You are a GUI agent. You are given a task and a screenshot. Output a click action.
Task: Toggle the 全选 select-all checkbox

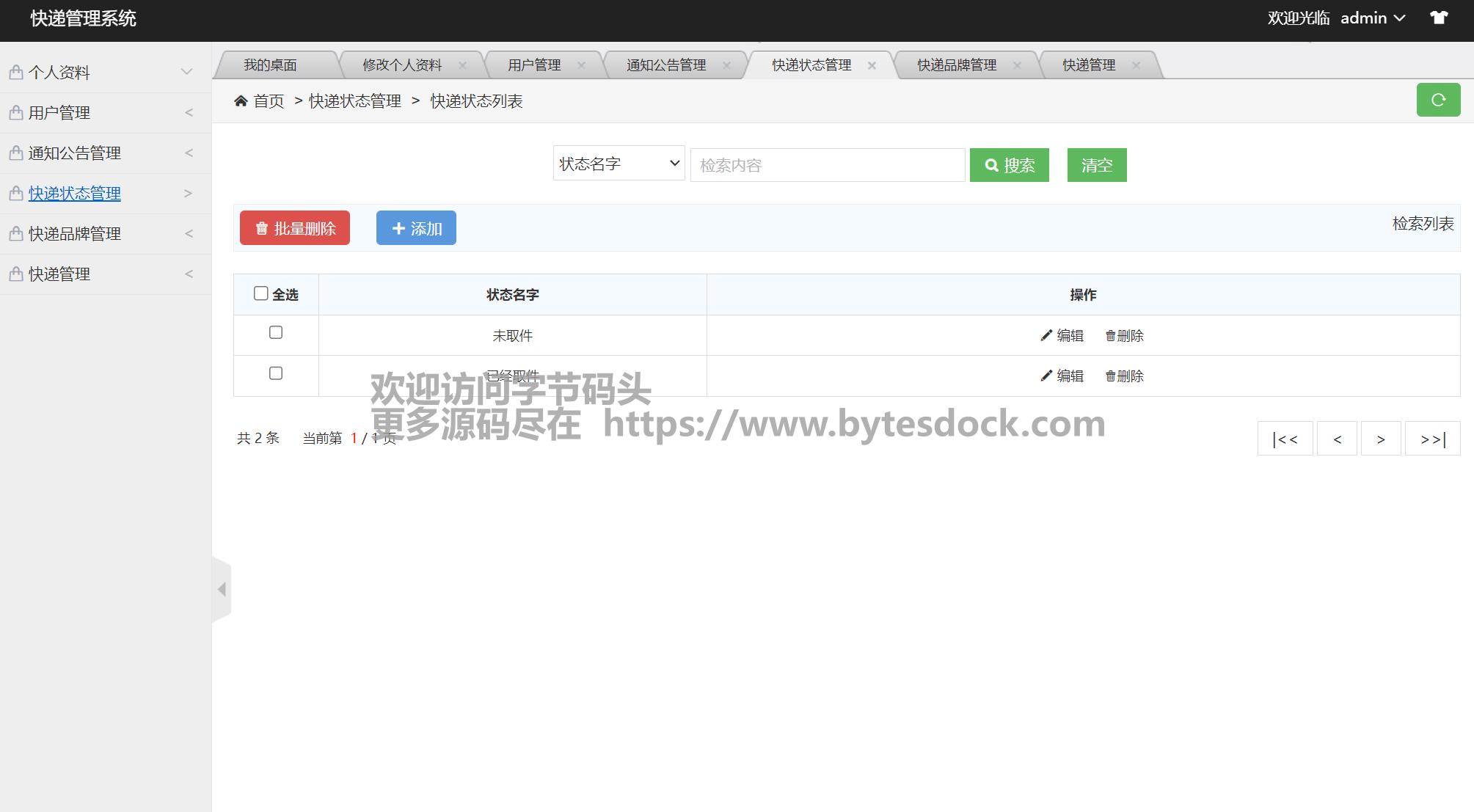[260, 293]
